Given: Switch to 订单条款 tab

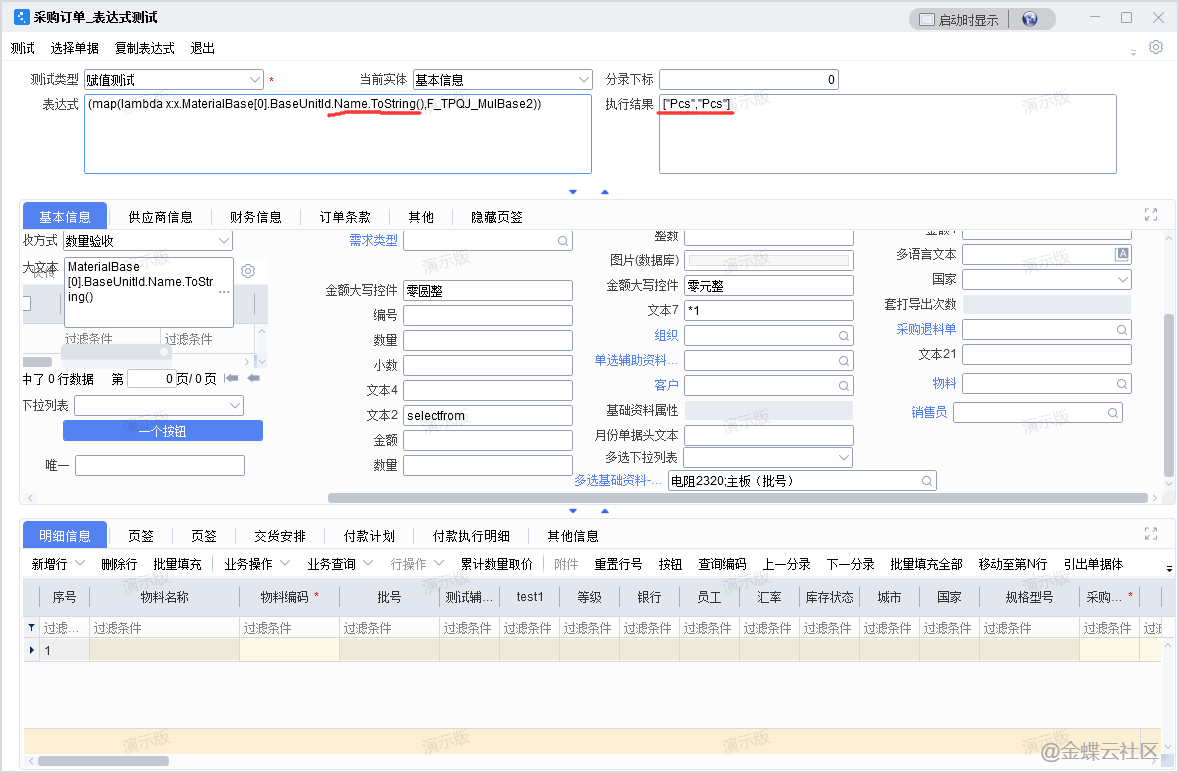Looking at the screenshot, I should pyautogui.click(x=344, y=217).
